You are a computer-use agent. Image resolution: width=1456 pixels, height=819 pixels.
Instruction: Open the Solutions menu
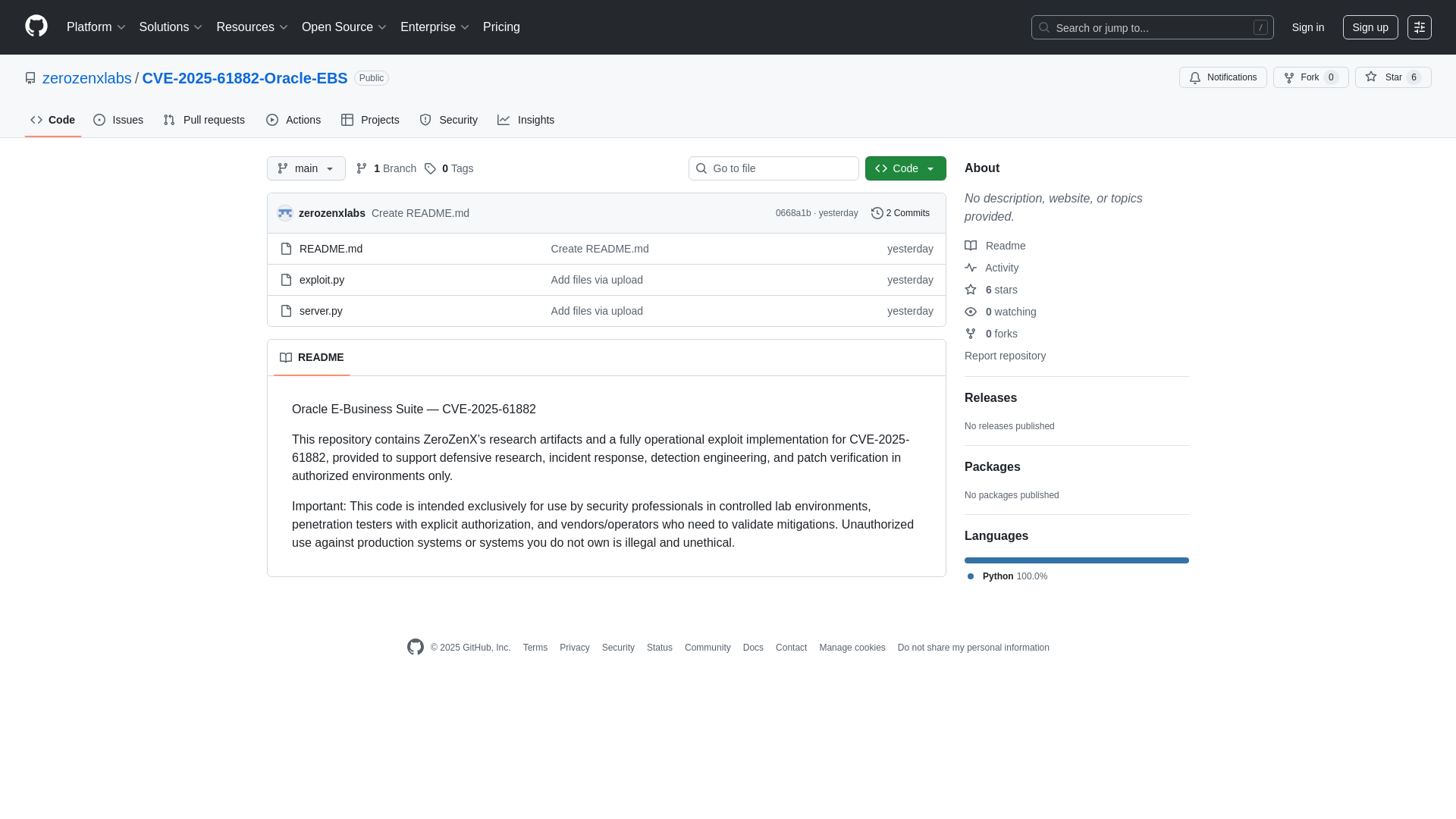point(170,27)
